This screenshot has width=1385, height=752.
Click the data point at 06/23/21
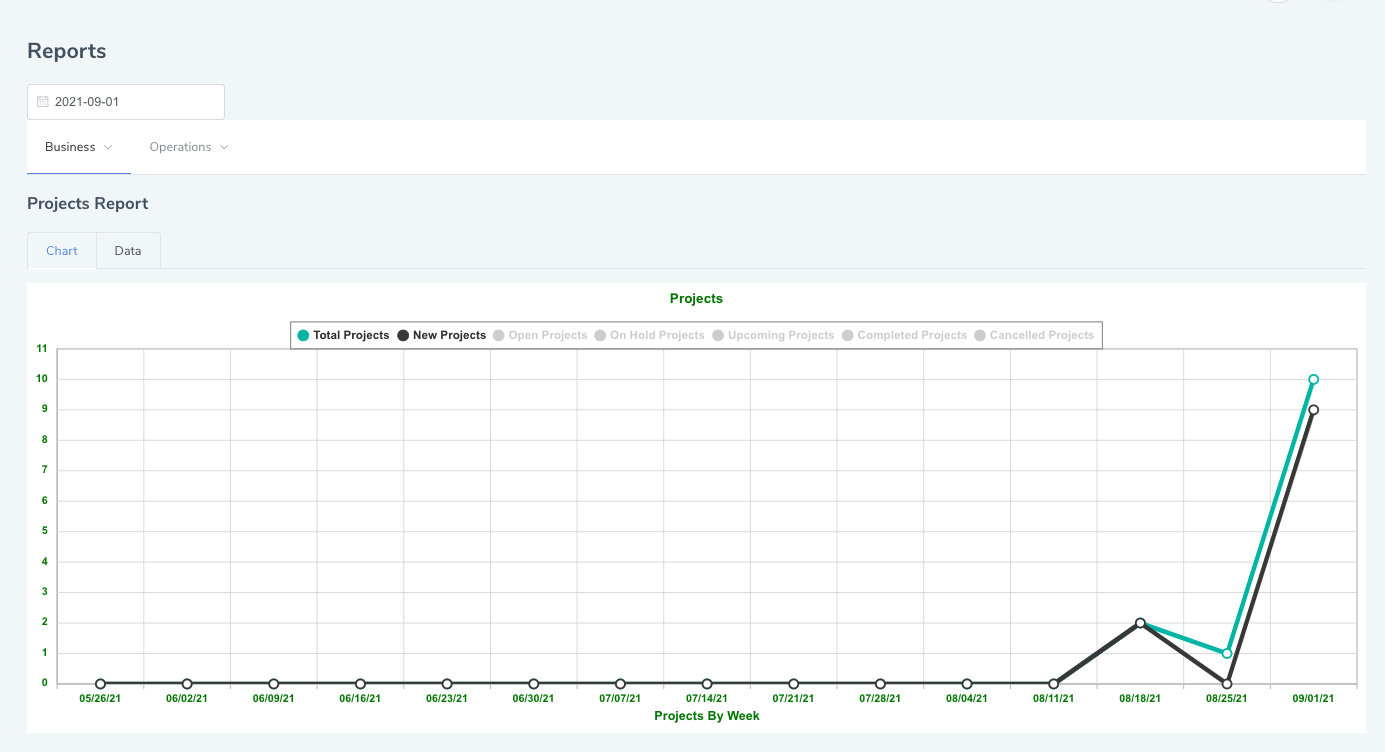pos(447,684)
